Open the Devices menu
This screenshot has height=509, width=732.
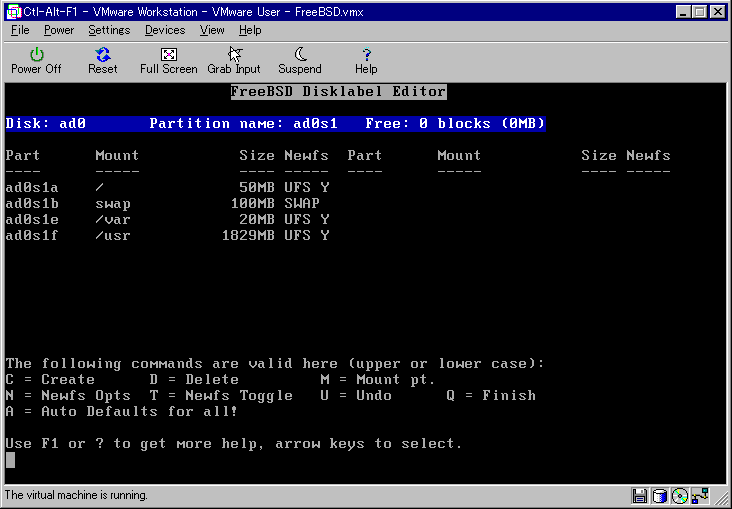click(x=165, y=30)
